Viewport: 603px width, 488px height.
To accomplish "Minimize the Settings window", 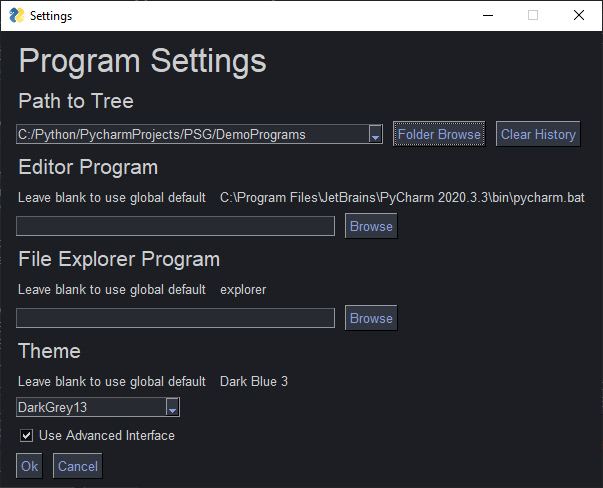I will (x=487, y=15).
